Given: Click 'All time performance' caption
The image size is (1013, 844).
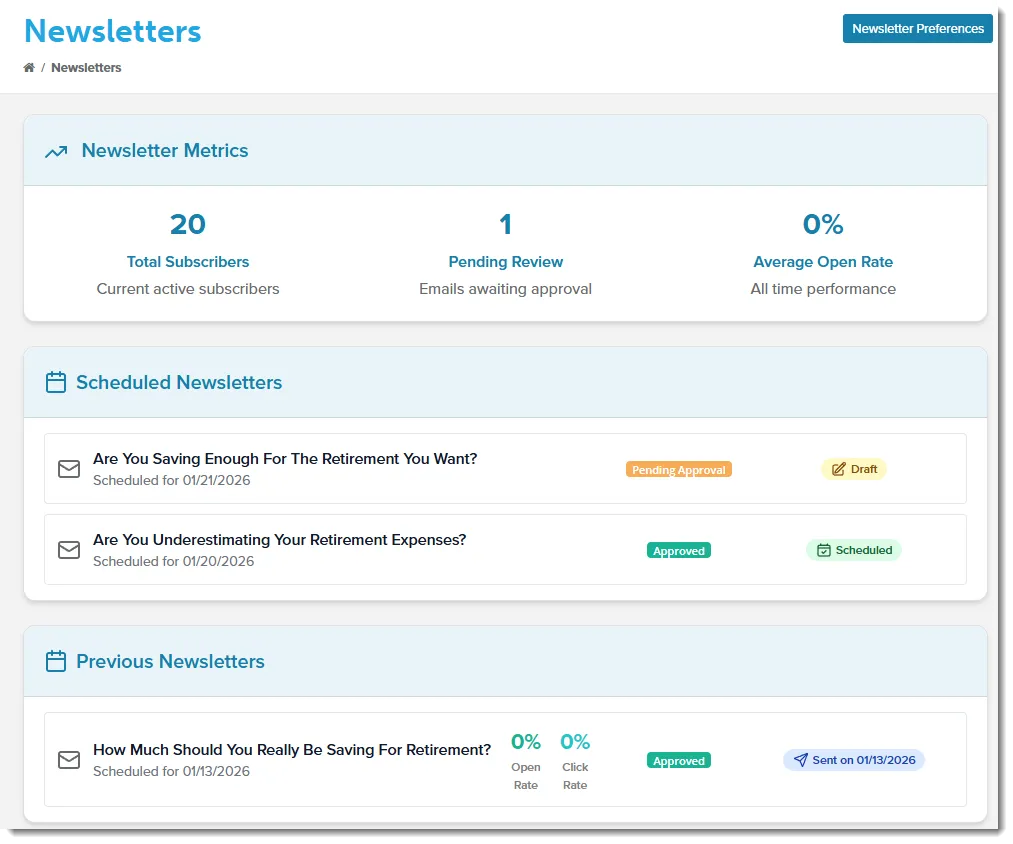Looking at the screenshot, I should [822, 289].
